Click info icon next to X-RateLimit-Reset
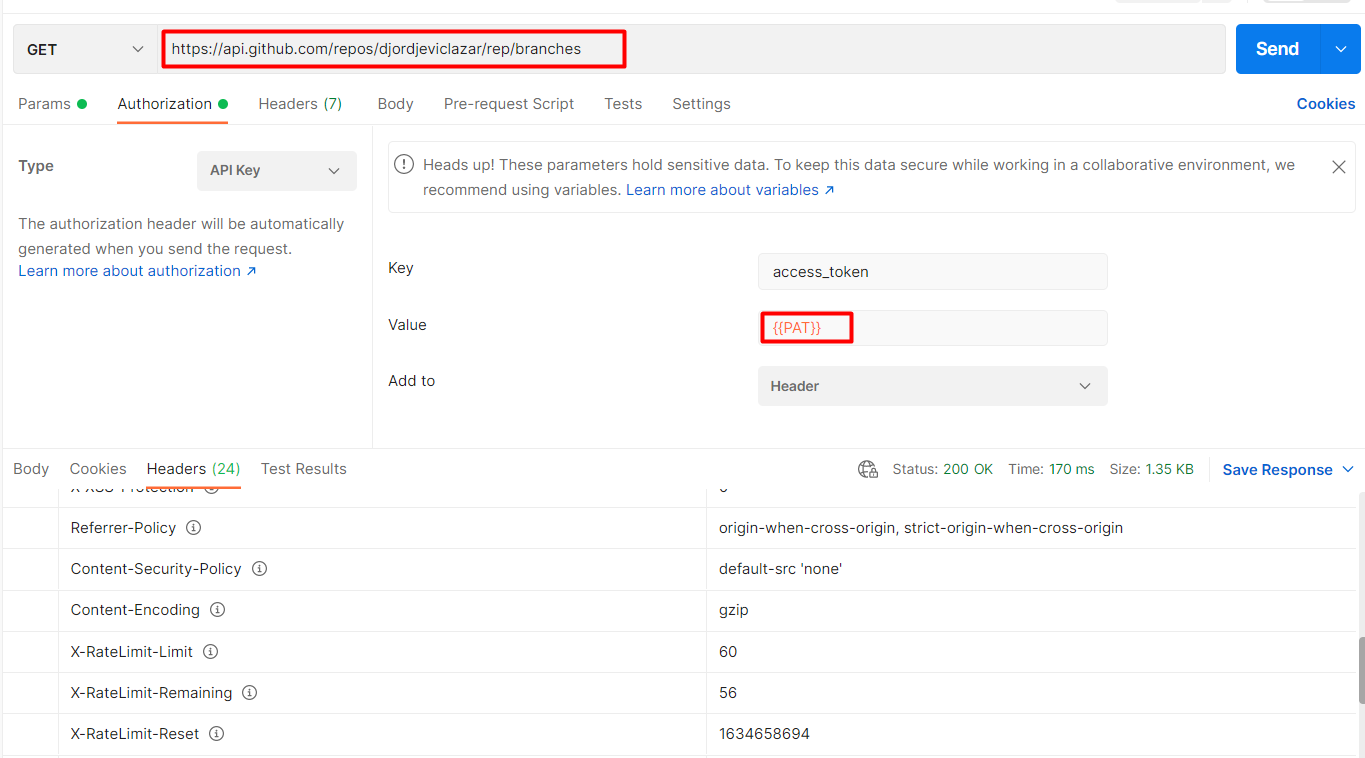1365x758 pixels. [x=216, y=734]
